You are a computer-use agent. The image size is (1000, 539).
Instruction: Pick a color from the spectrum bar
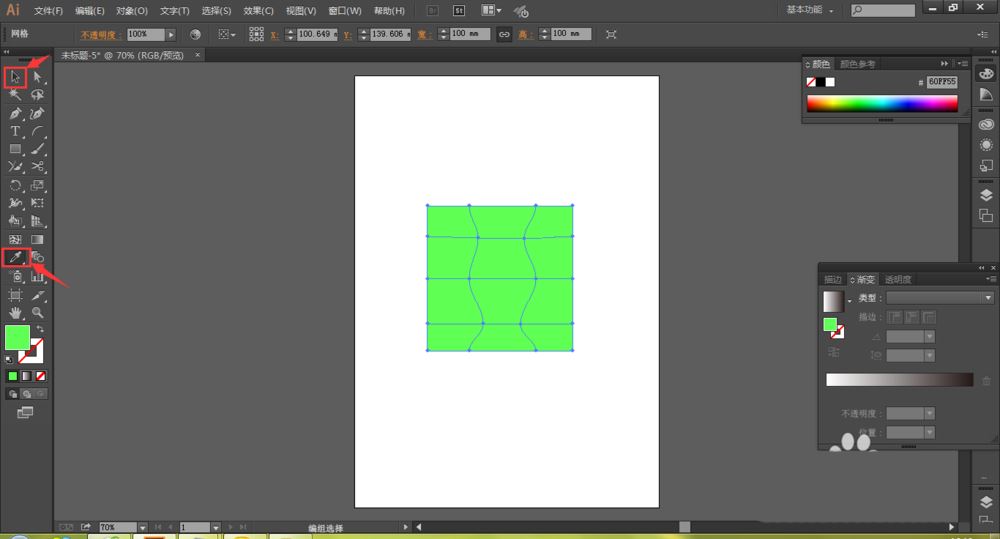click(882, 103)
